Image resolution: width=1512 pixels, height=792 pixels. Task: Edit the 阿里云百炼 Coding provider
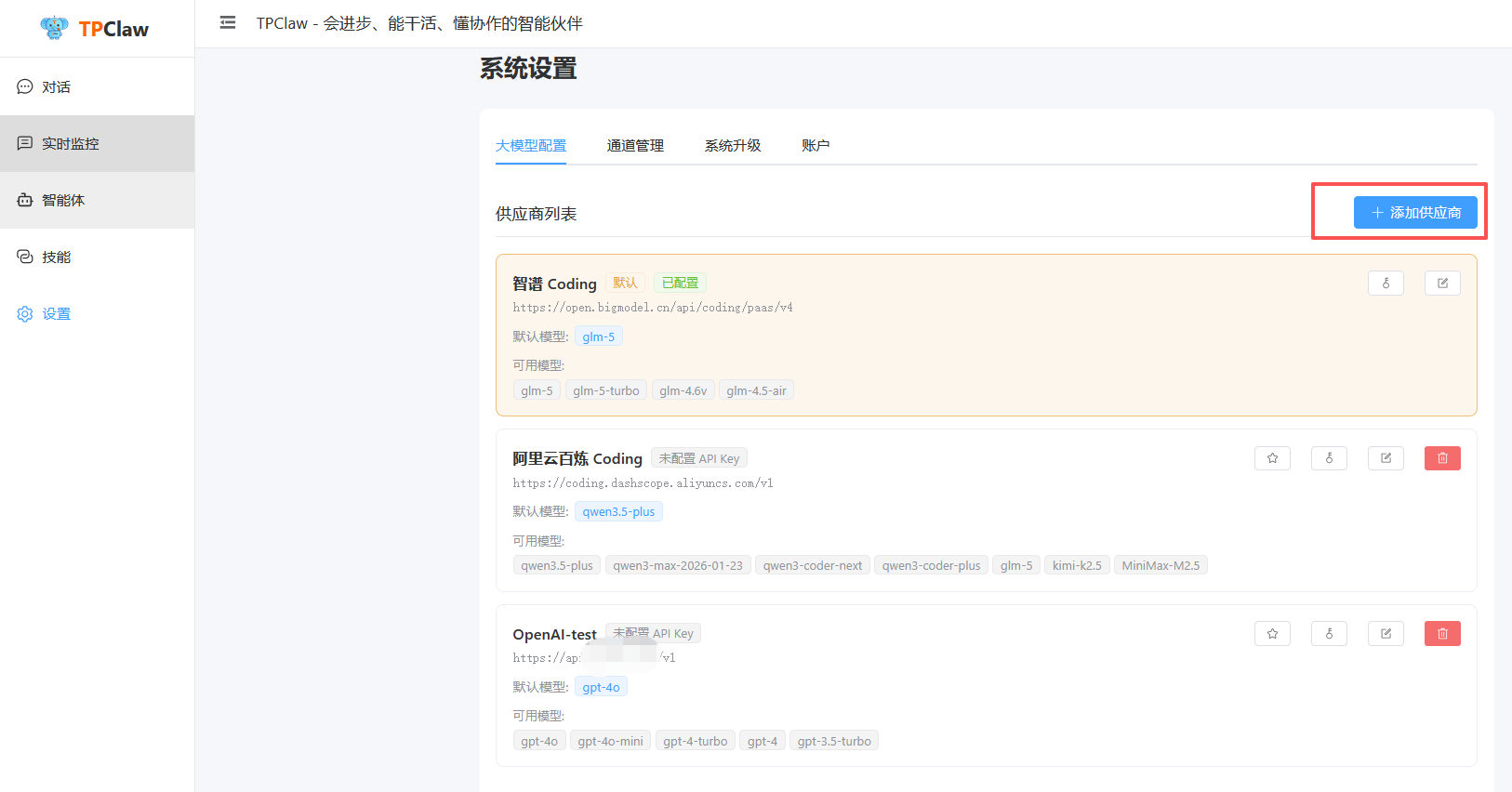click(1386, 458)
